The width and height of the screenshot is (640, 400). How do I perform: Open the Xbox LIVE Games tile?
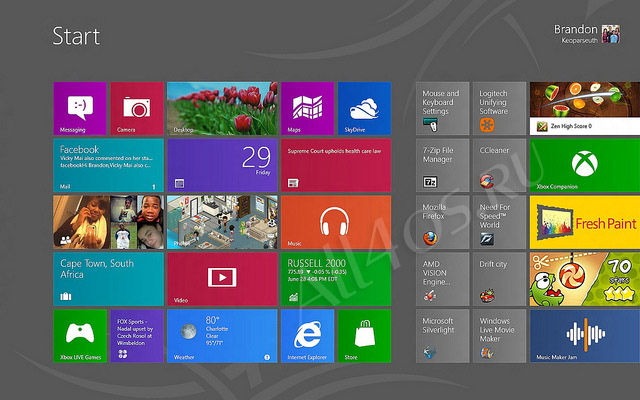pyautogui.click(x=80, y=336)
